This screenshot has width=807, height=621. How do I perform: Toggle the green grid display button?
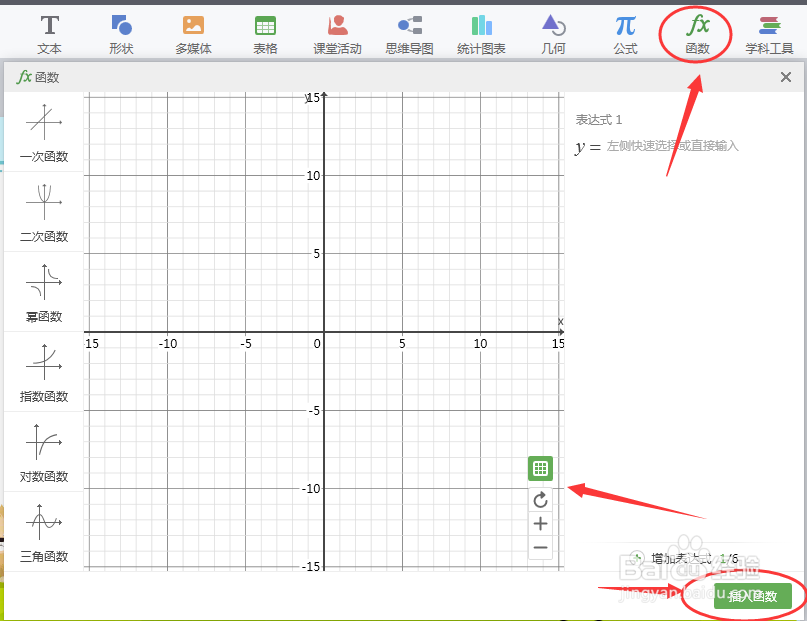(540, 468)
